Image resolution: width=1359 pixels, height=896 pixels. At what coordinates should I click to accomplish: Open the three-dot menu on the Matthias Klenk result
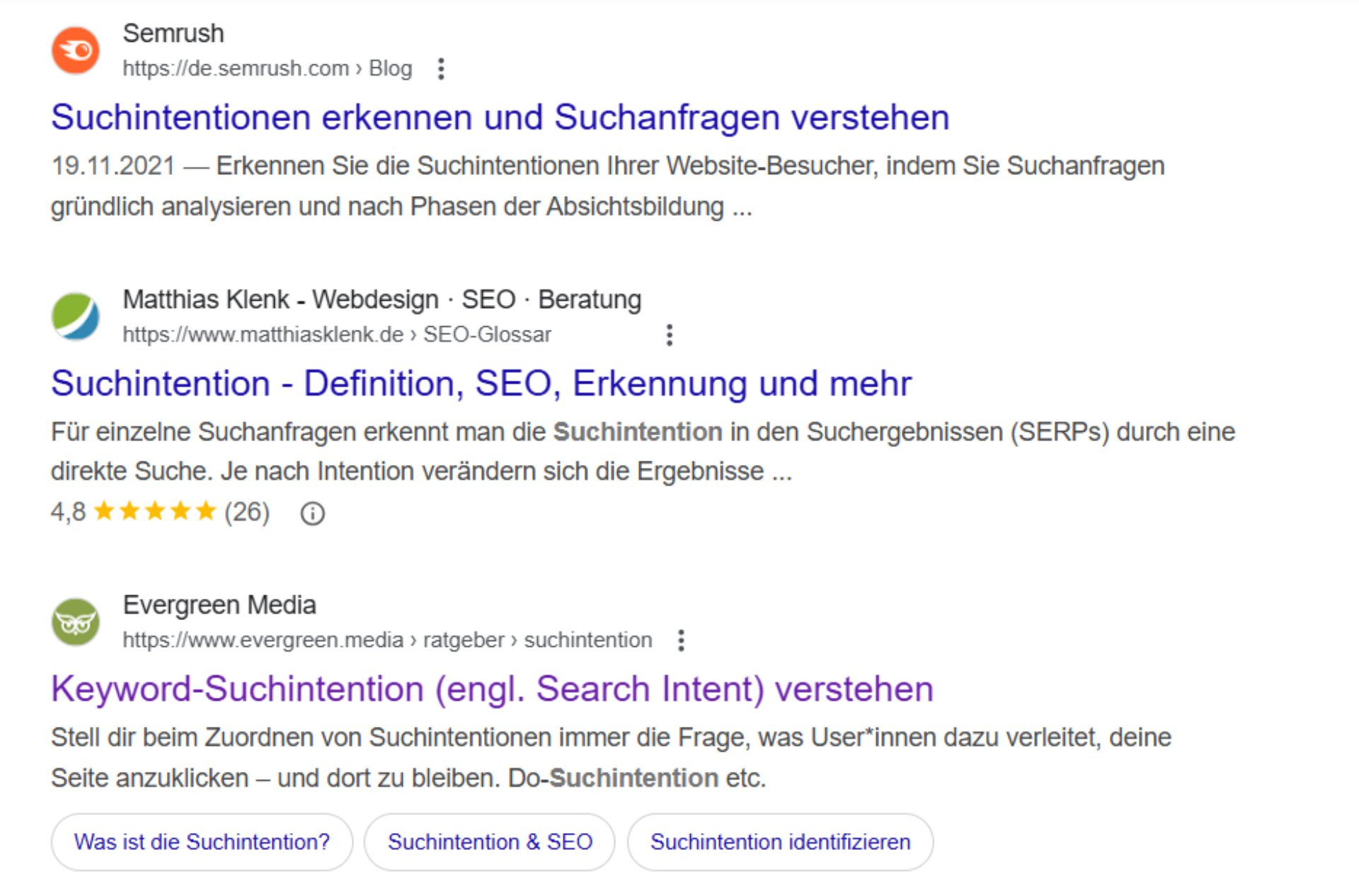point(668,334)
